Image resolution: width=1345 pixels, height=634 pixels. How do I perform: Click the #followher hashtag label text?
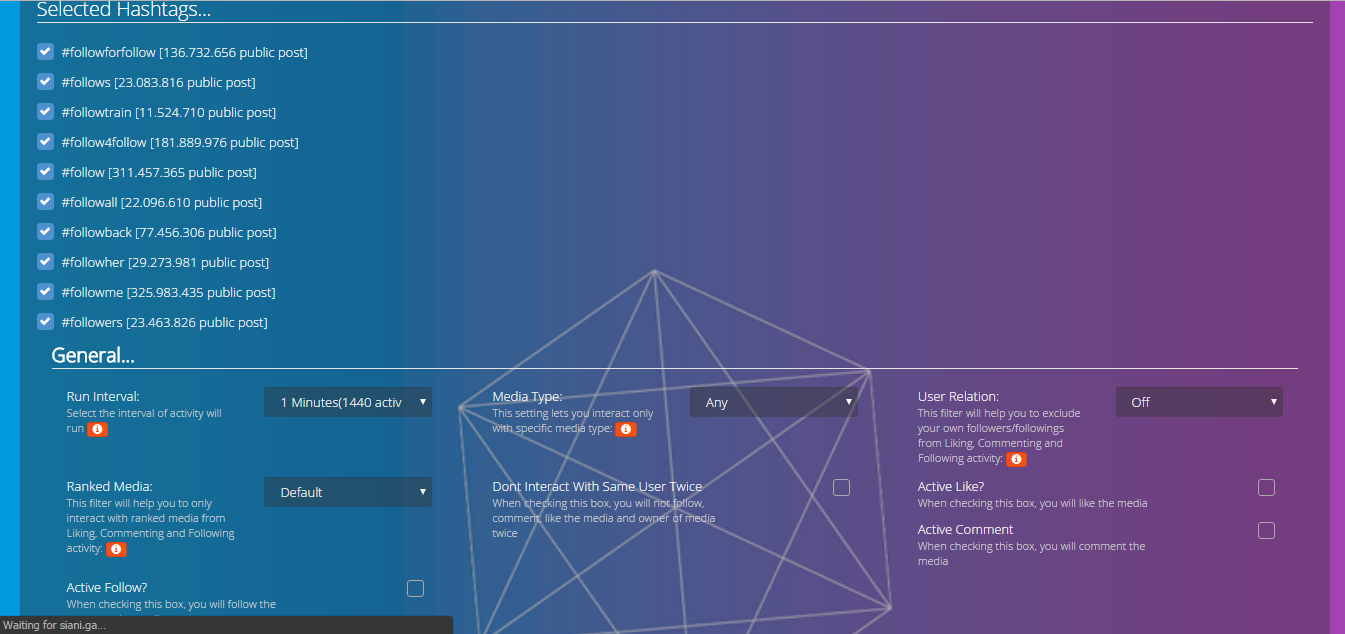[165, 262]
